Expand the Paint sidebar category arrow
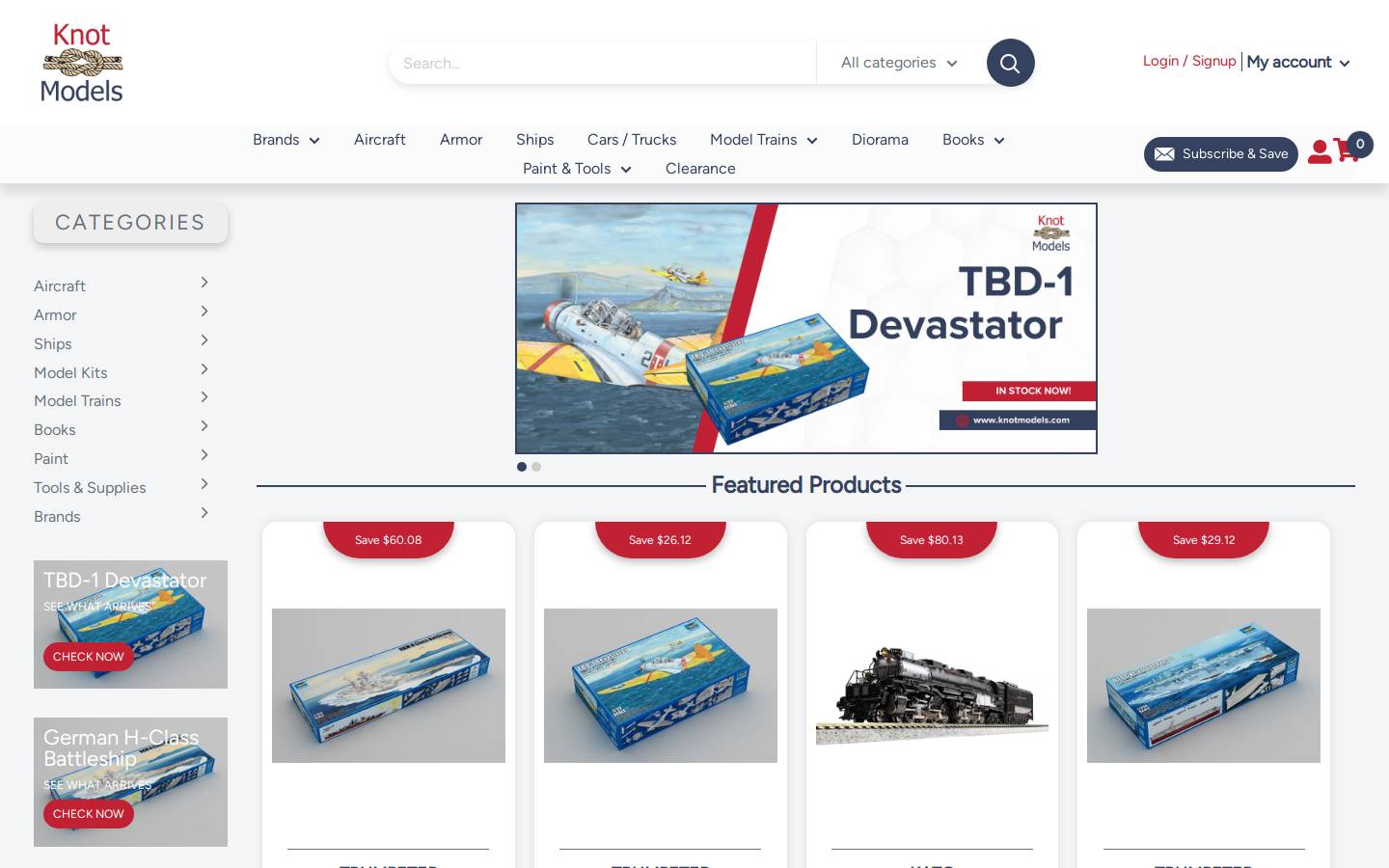 coord(204,455)
